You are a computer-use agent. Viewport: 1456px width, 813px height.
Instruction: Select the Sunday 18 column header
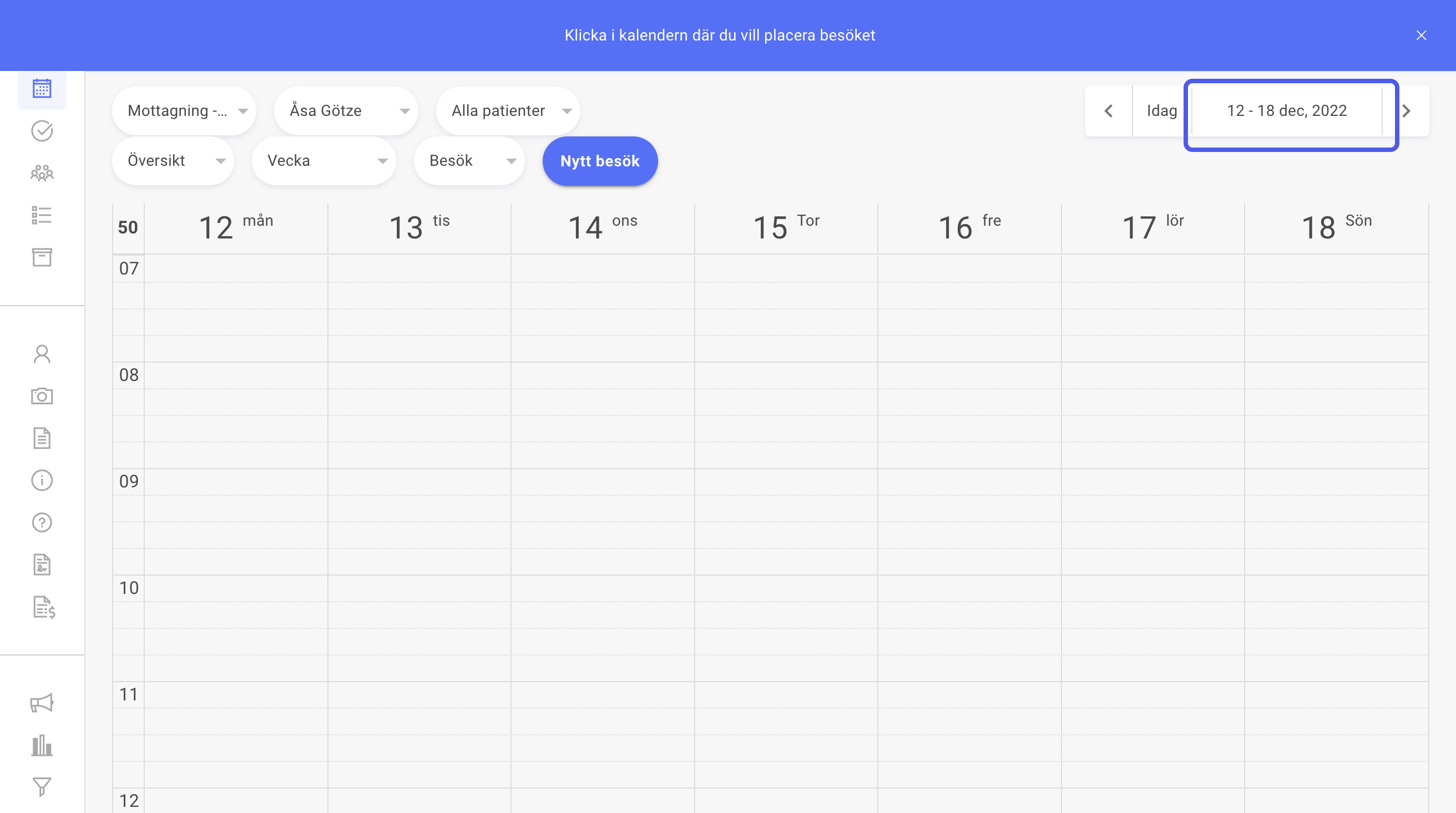tap(1337, 228)
